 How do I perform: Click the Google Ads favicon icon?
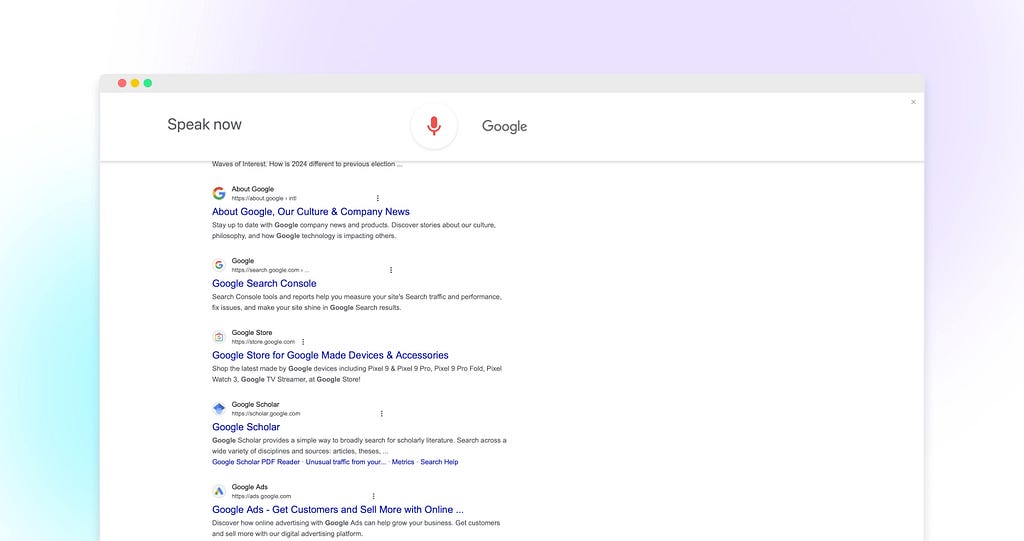(x=219, y=491)
